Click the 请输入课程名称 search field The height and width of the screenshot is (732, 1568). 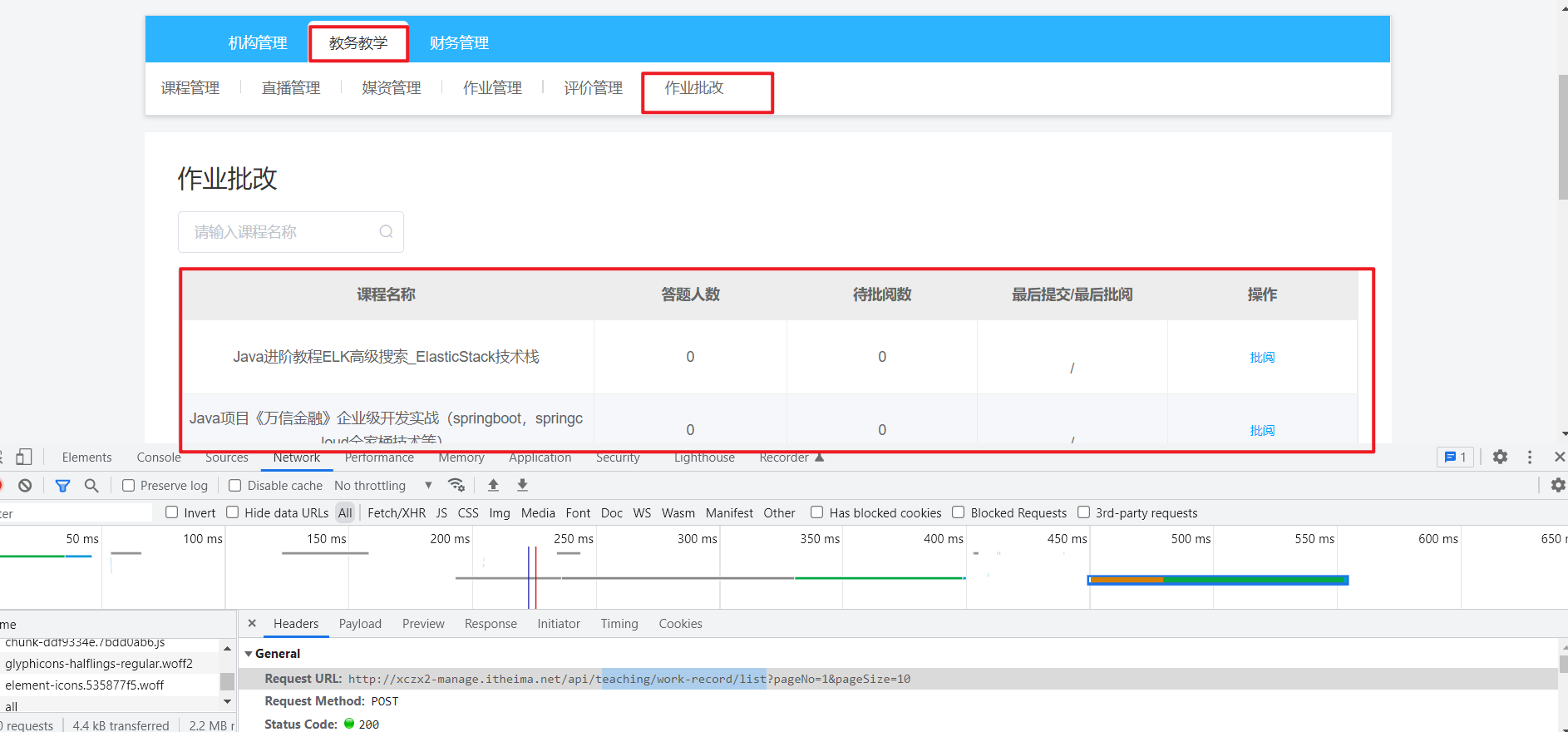click(x=291, y=232)
